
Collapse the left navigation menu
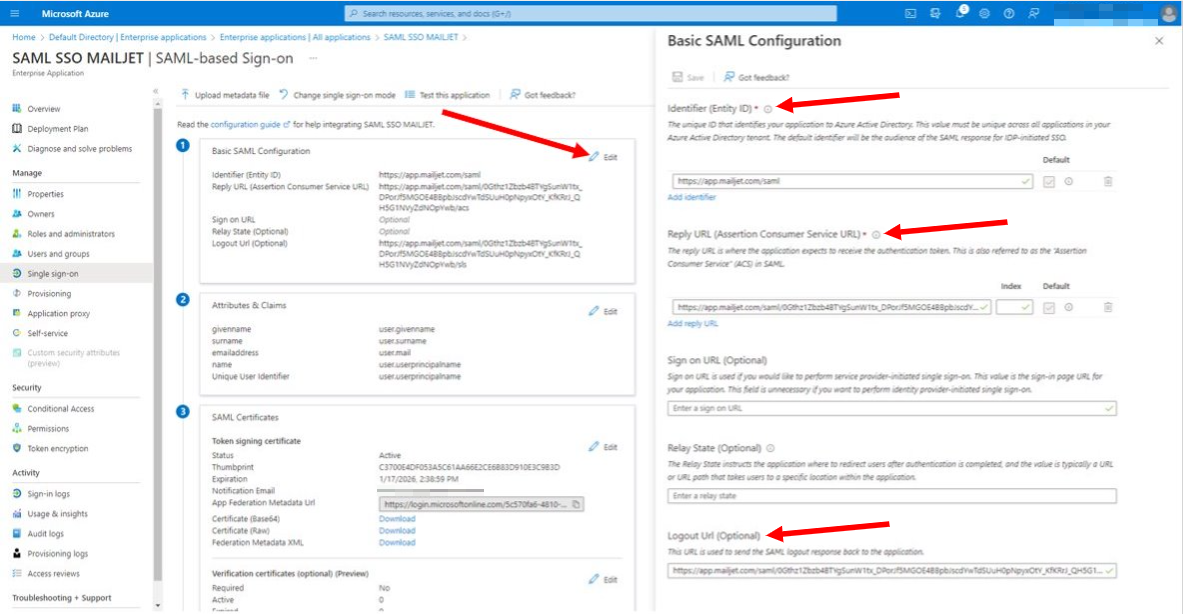click(156, 91)
